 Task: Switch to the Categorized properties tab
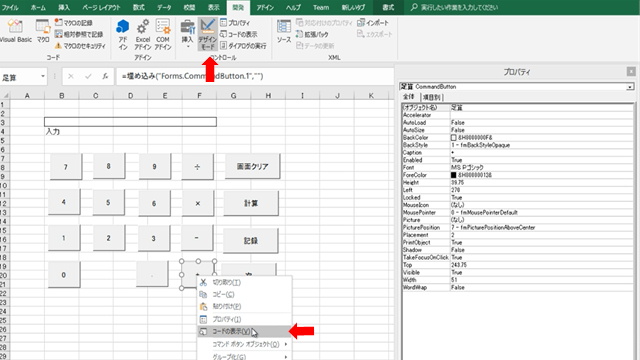tap(431, 97)
